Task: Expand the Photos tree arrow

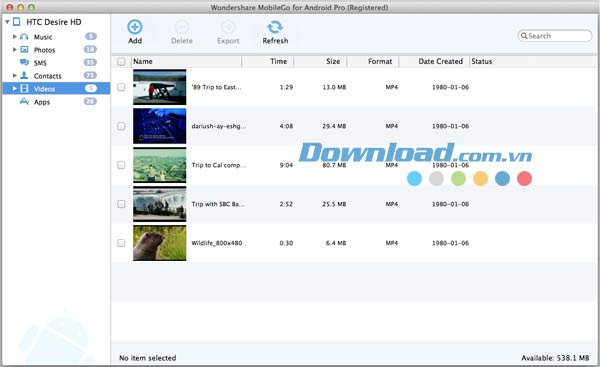Action: point(15,49)
